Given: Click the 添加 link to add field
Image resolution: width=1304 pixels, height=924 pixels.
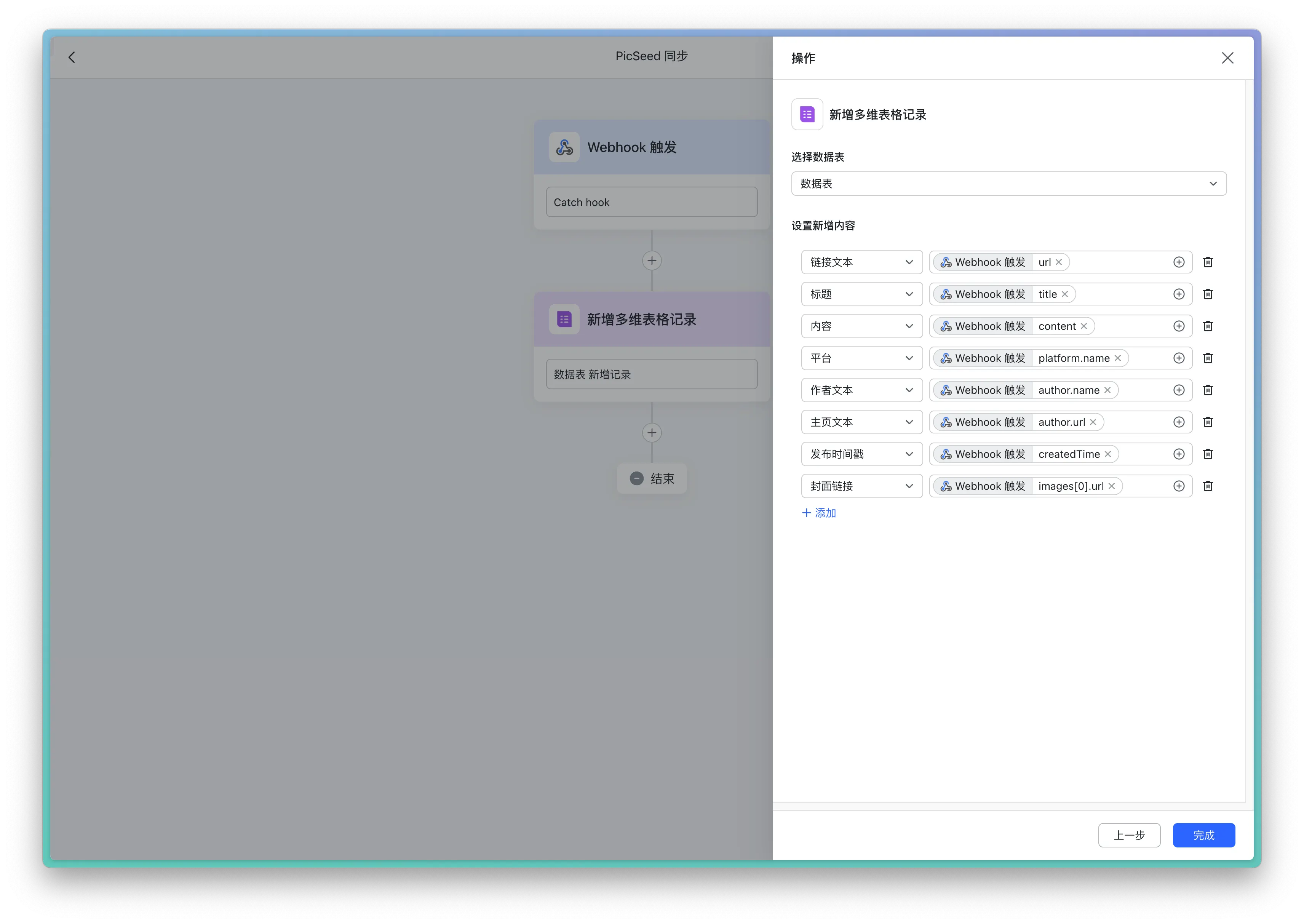Looking at the screenshot, I should tap(819, 513).
